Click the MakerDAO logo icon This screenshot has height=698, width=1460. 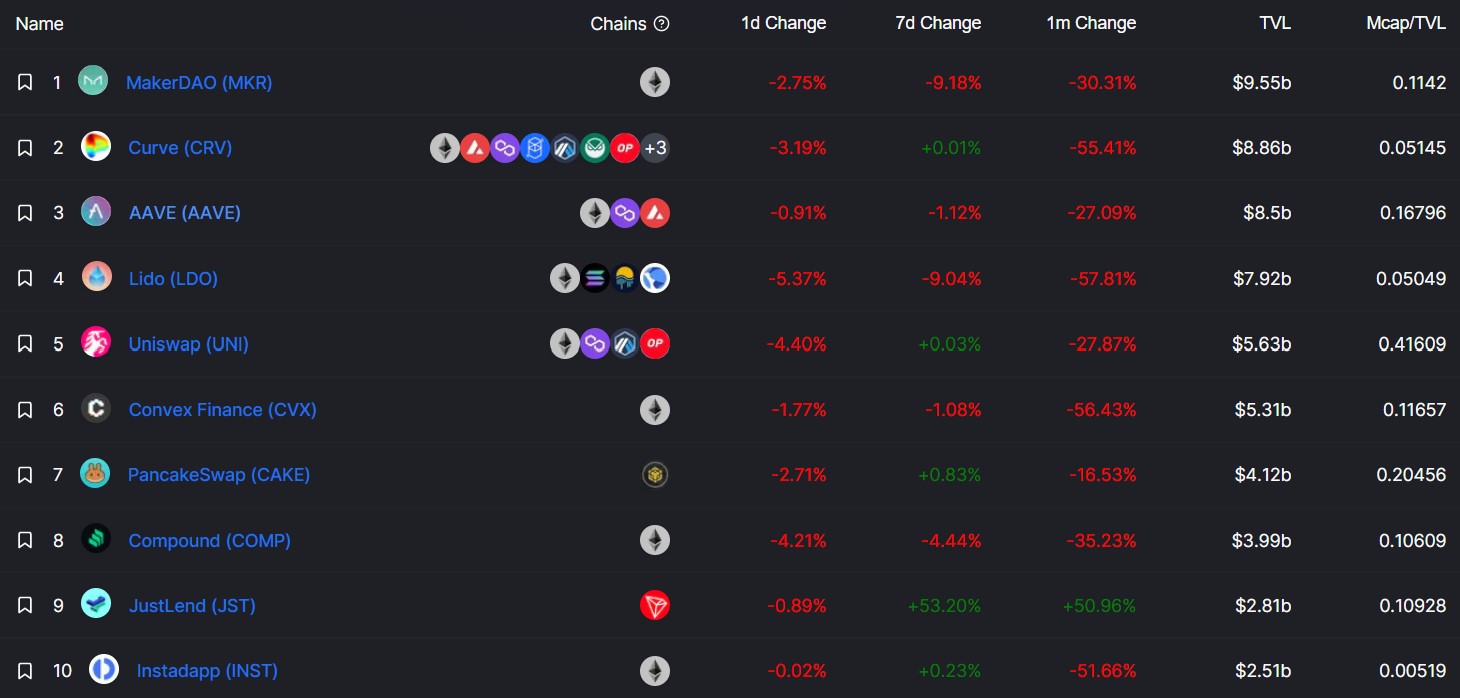(x=93, y=81)
